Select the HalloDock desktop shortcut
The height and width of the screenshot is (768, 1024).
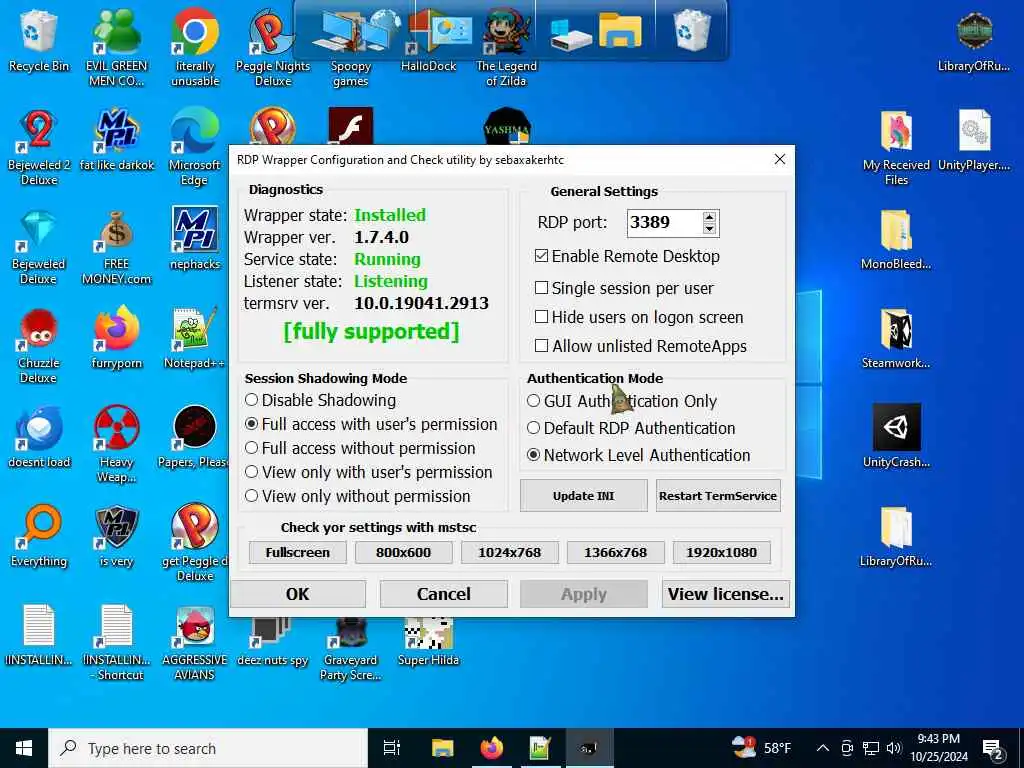point(429,40)
